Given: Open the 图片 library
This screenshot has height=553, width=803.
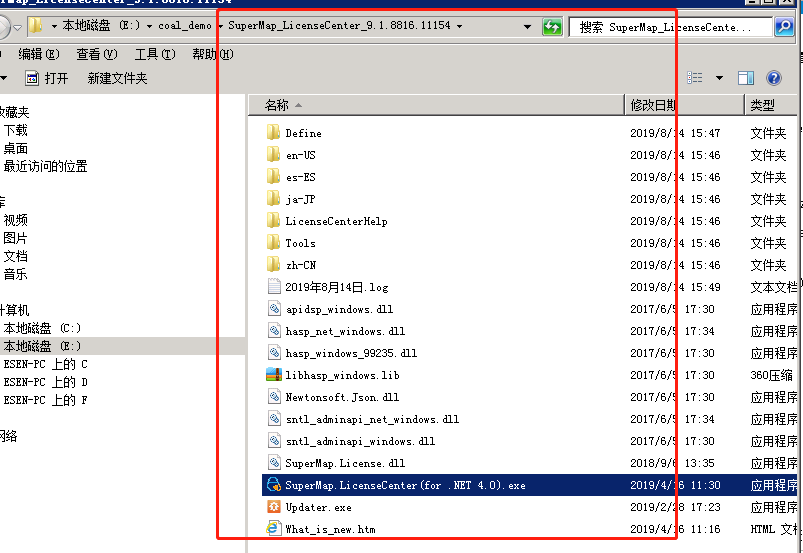Looking at the screenshot, I should point(15,238).
